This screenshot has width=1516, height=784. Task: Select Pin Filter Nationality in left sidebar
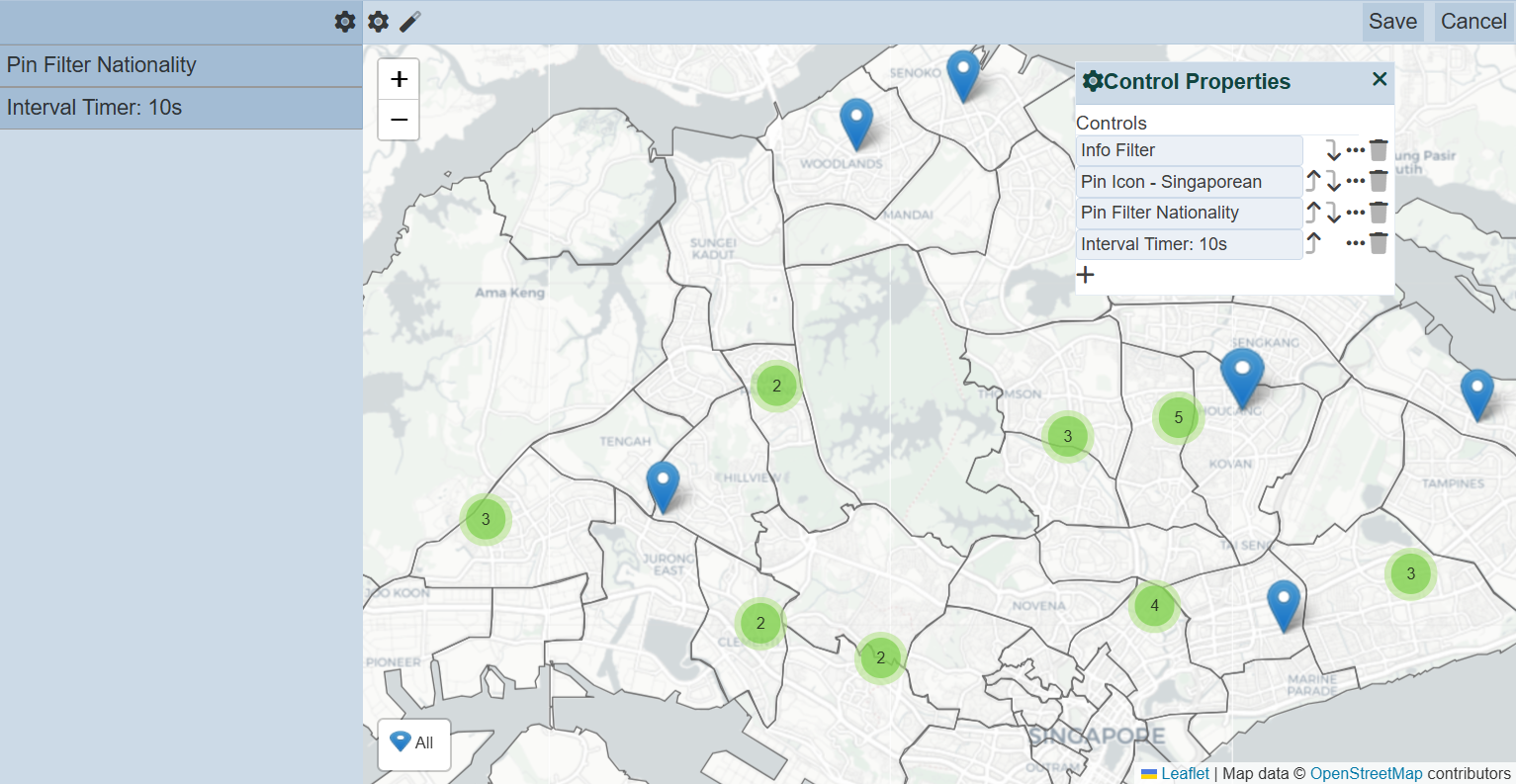pyautogui.click(x=181, y=65)
